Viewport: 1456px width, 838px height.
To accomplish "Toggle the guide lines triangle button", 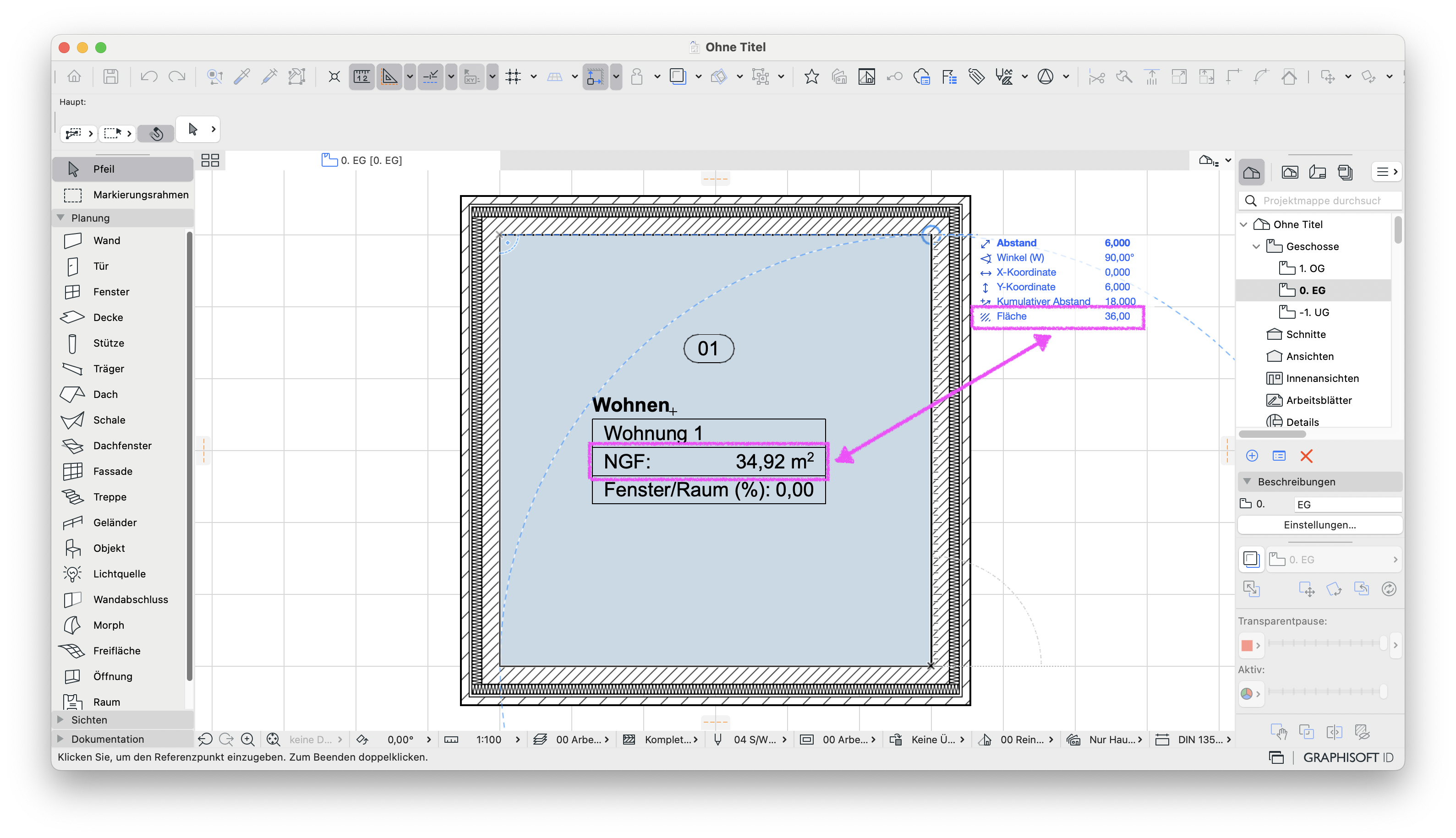I will pos(389,76).
